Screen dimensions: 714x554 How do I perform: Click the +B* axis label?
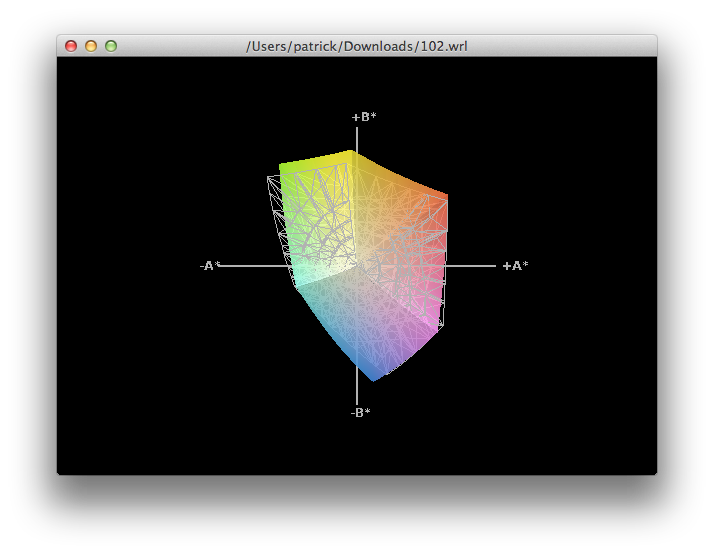364,117
